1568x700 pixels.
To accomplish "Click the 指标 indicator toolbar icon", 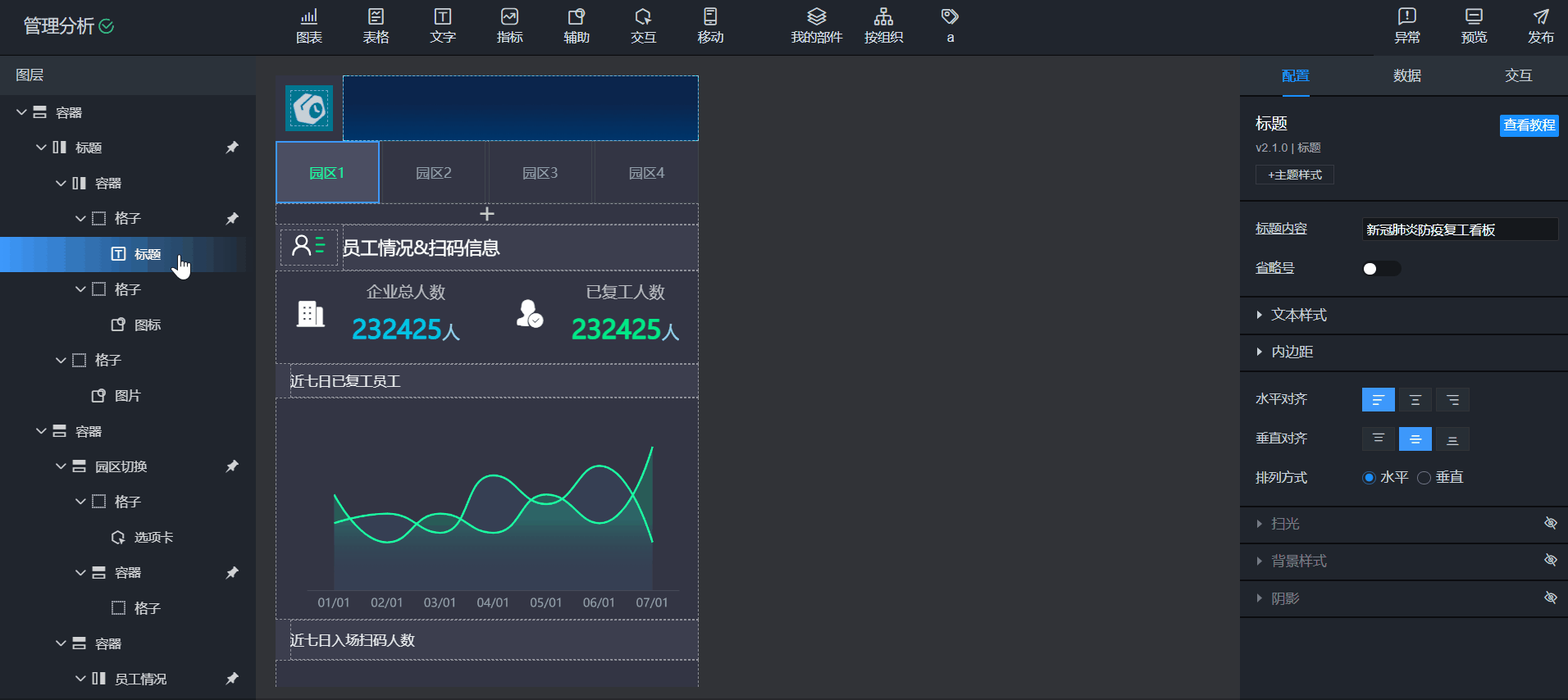I will click(509, 26).
